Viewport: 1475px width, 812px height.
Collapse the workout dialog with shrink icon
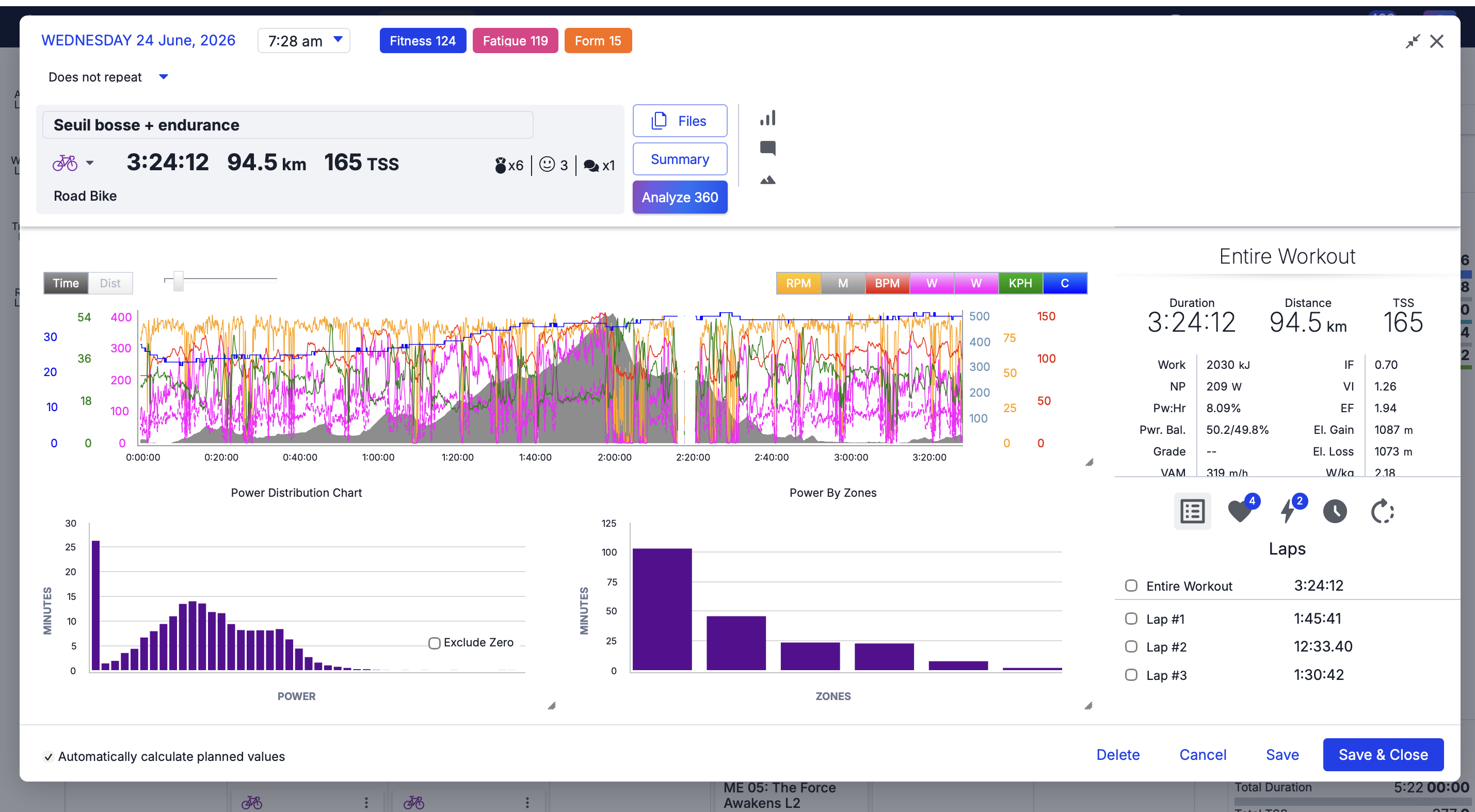(1413, 41)
